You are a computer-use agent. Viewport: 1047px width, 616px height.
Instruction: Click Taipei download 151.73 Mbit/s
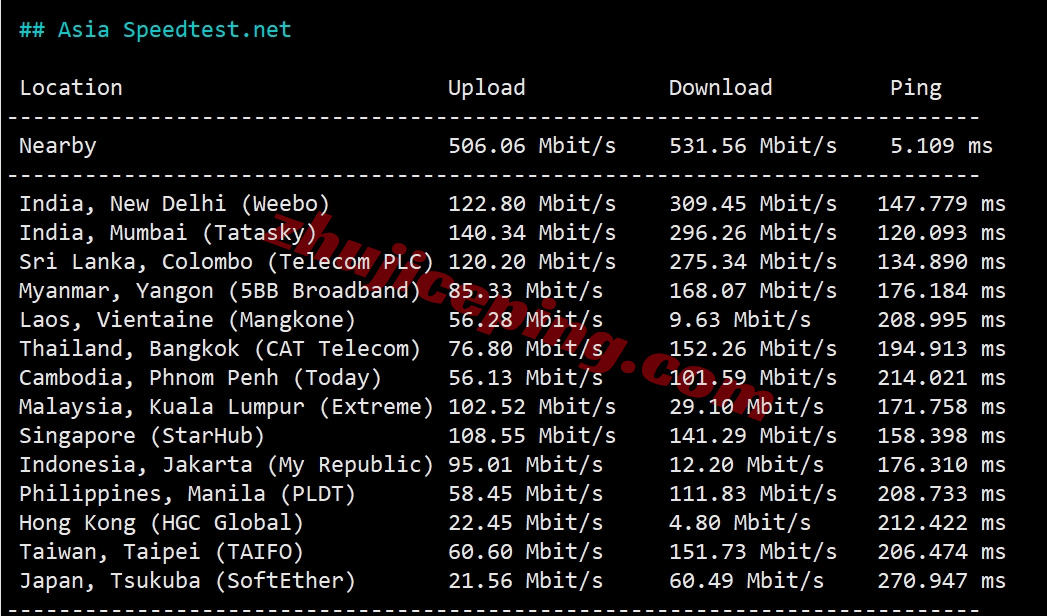pos(753,552)
